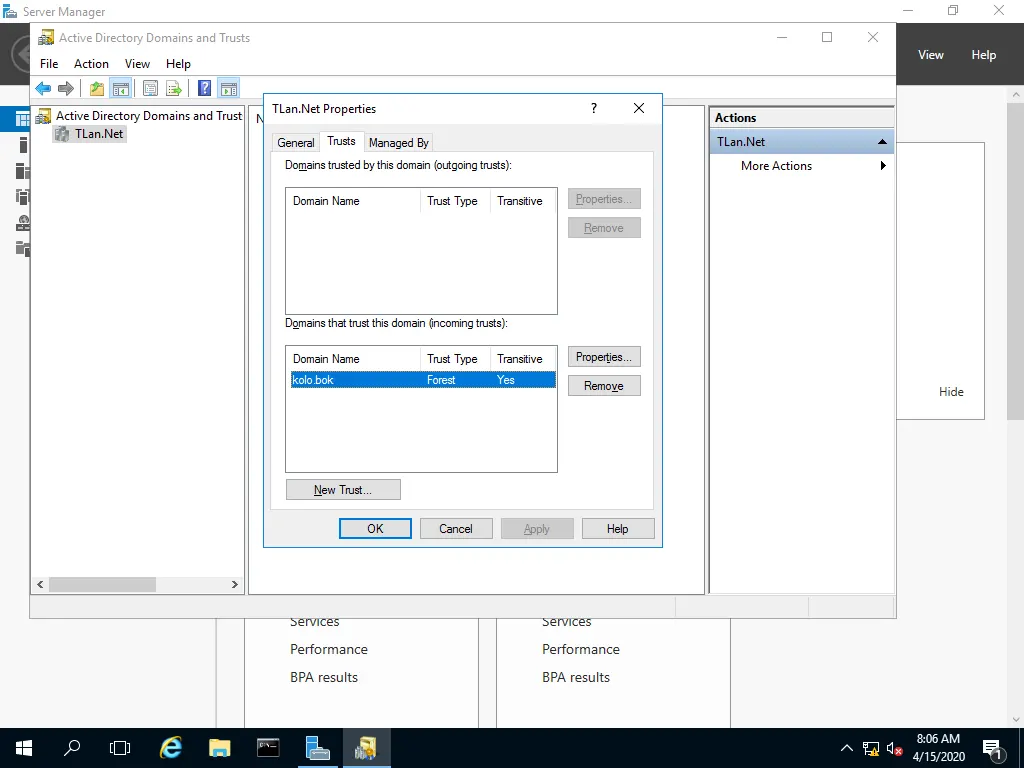
Task: Toggle the Show/Hide Action Pane toolbar icon
Action: (x=229, y=88)
